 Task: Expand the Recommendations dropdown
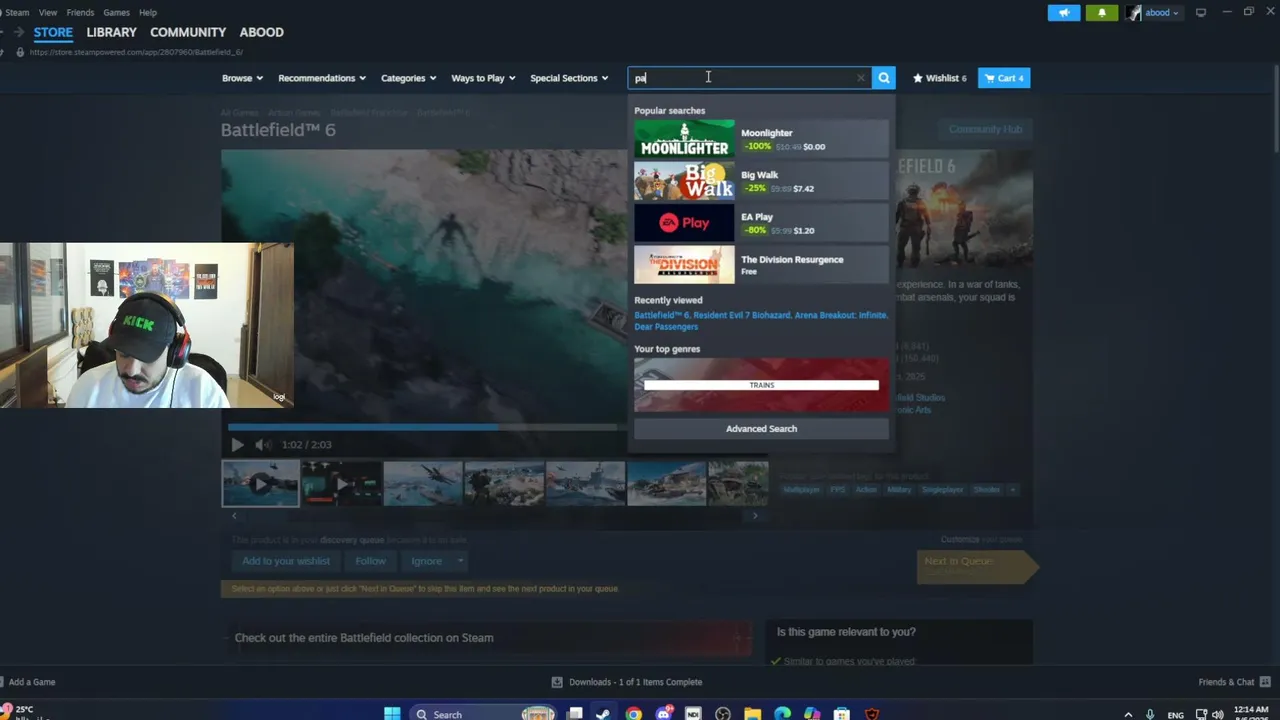[x=322, y=78]
